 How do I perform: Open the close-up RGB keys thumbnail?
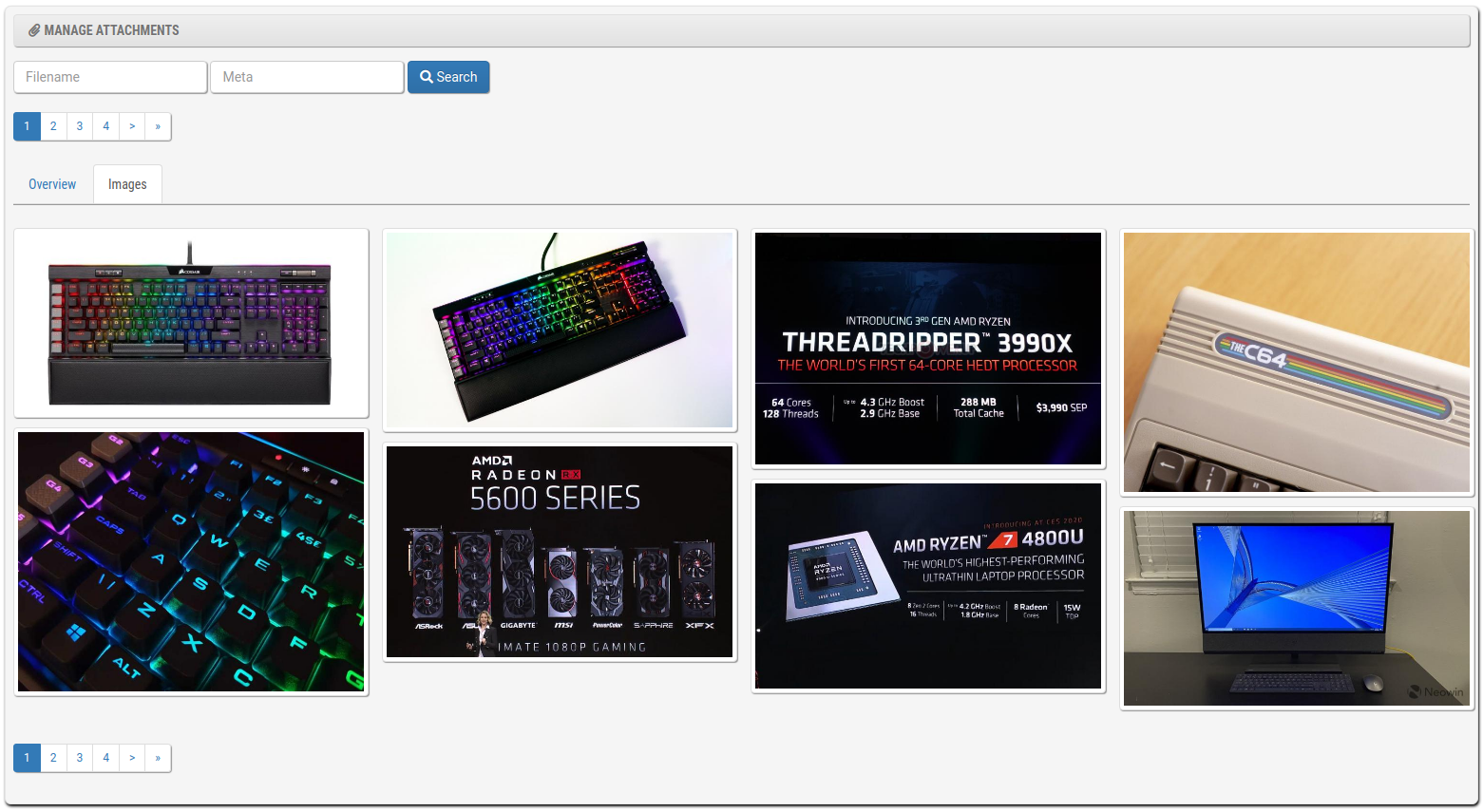tap(191, 561)
